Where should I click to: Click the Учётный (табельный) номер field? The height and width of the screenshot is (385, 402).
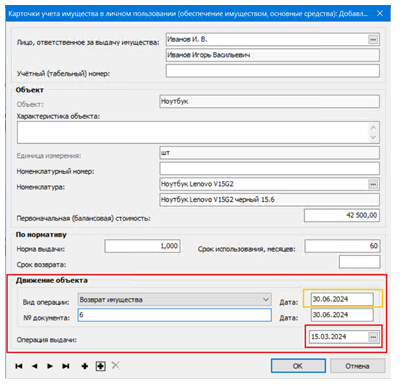pos(273,71)
